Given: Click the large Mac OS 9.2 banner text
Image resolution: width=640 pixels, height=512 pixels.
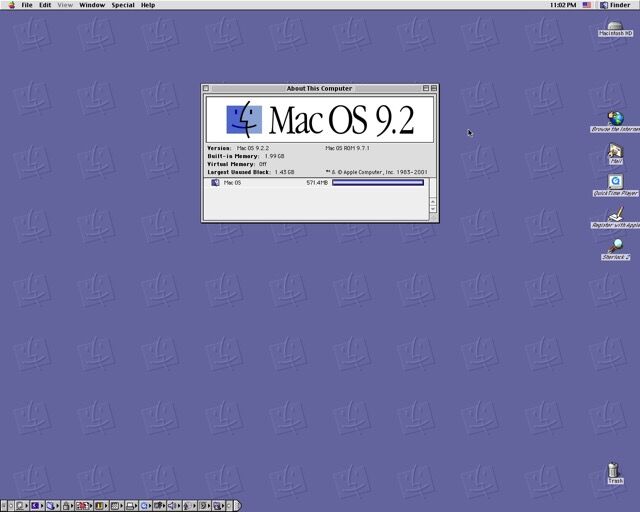Looking at the screenshot, I should point(341,120).
